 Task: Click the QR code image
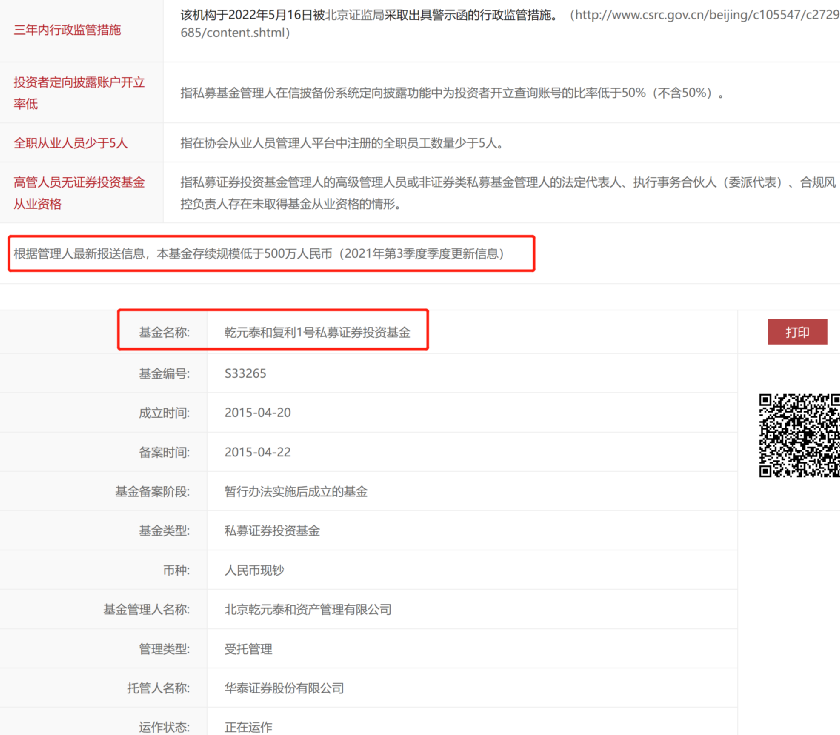799,434
